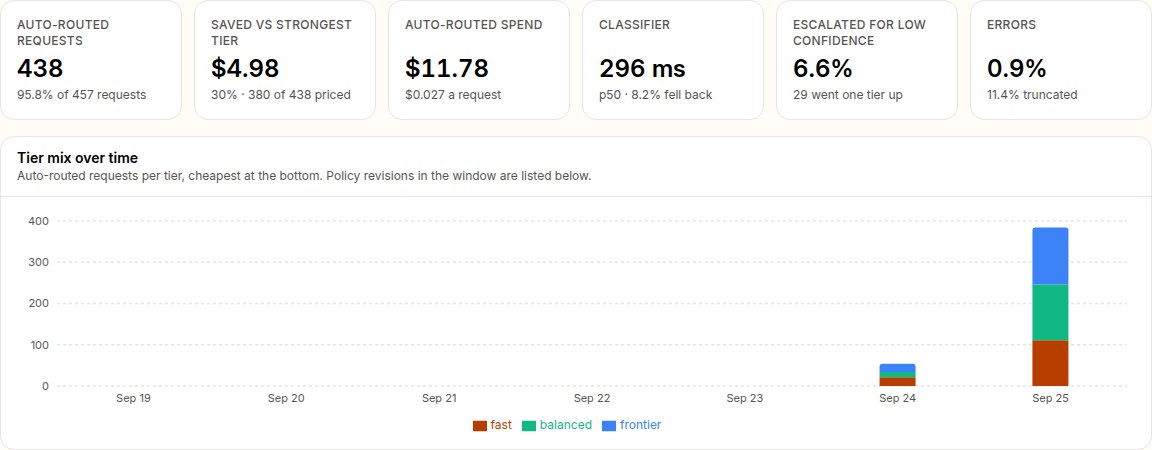
Task: Toggle the 'fast' legend label
Action: [501, 425]
